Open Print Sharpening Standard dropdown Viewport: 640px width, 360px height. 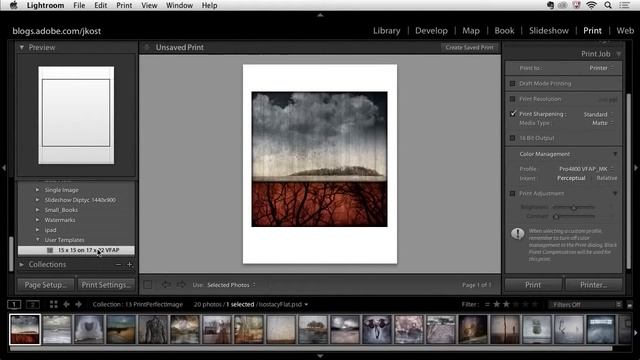point(598,115)
